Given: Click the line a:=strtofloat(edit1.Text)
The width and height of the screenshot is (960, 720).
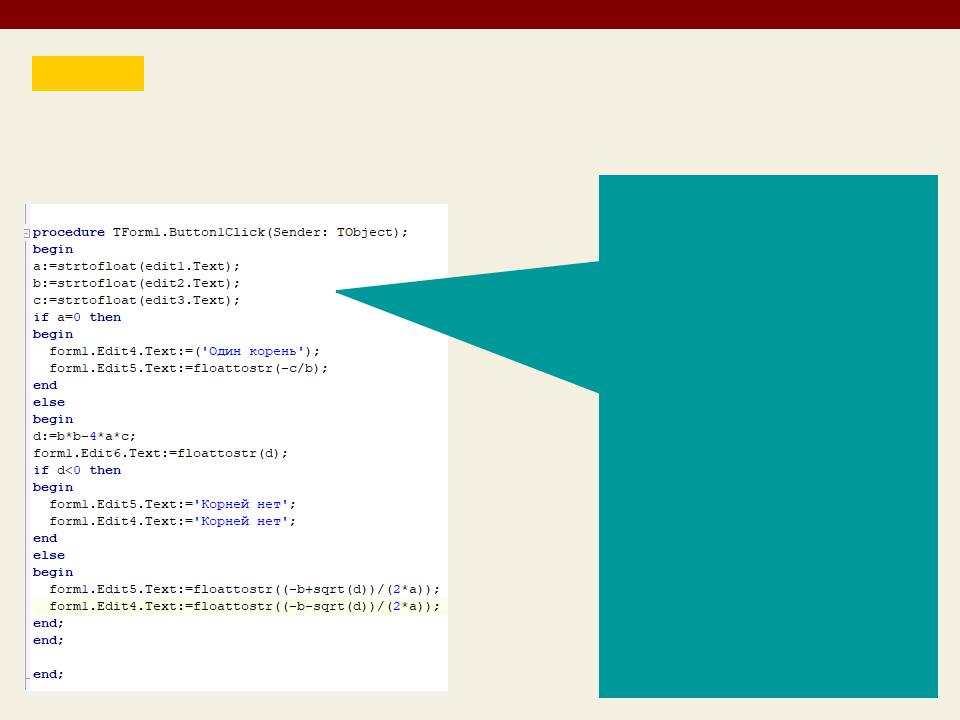Looking at the screenshot, I should pos(136,267).
